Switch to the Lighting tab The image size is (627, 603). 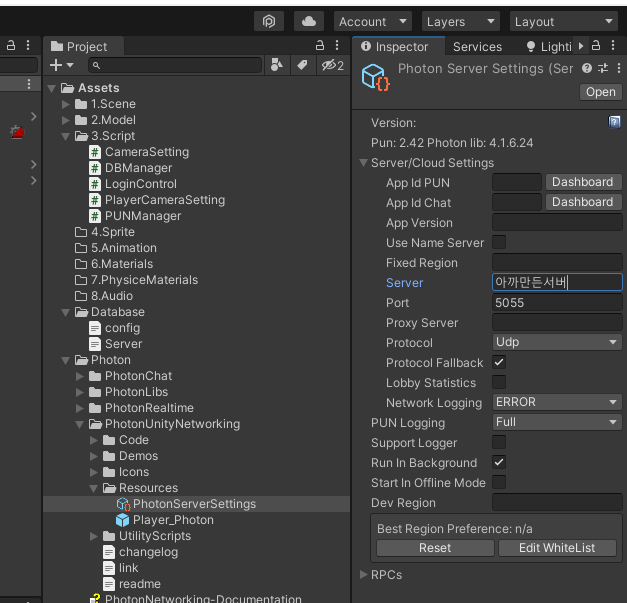(x=549, y=47)
